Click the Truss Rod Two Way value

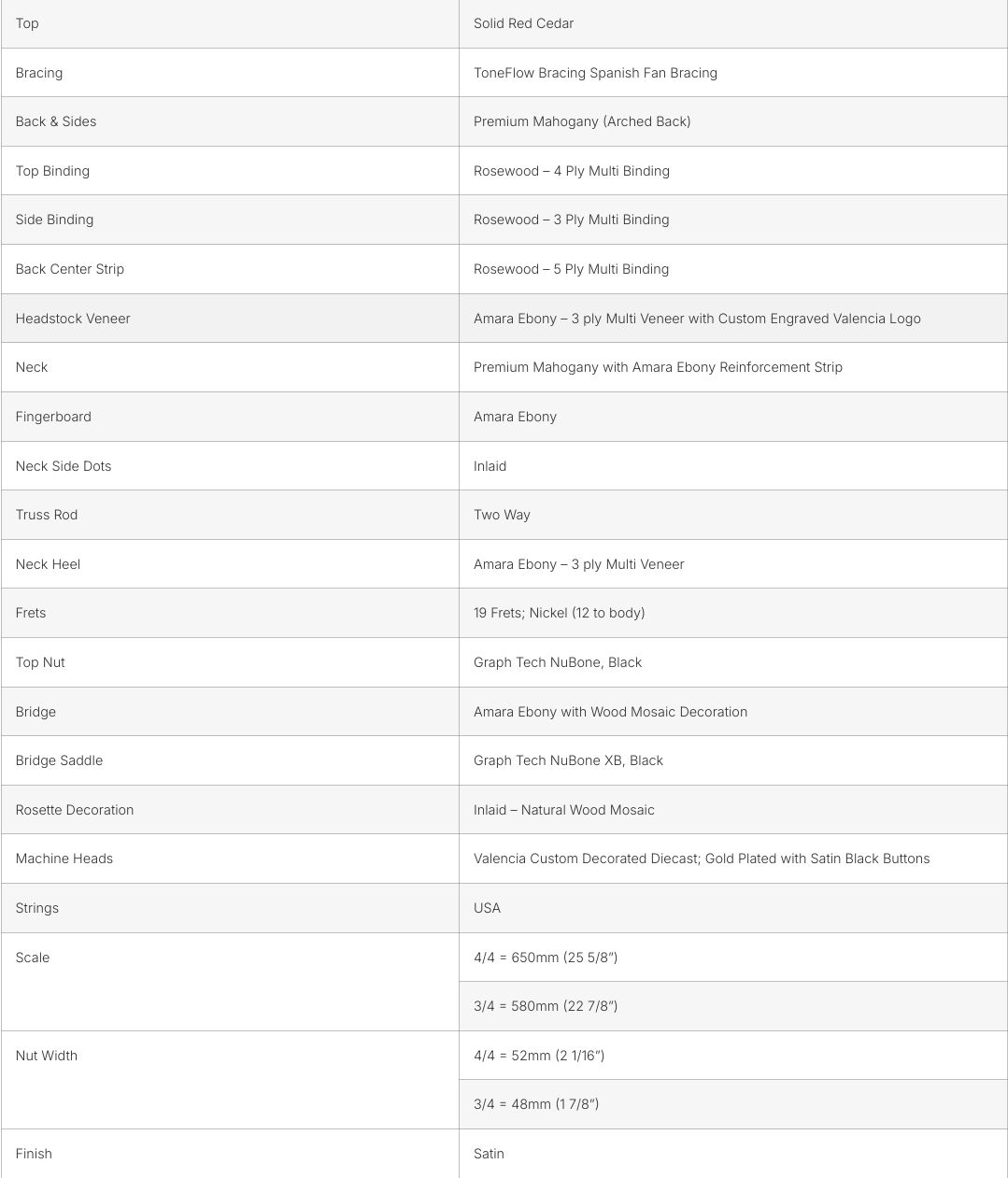502,515
